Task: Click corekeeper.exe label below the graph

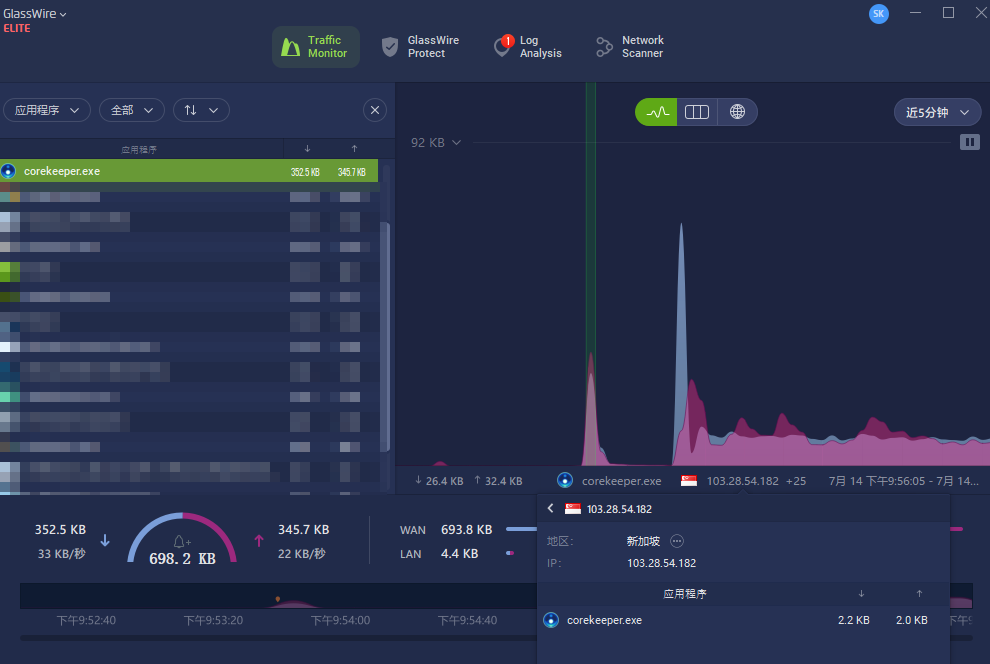Action: pyautogui.click(x=622, y=481)
